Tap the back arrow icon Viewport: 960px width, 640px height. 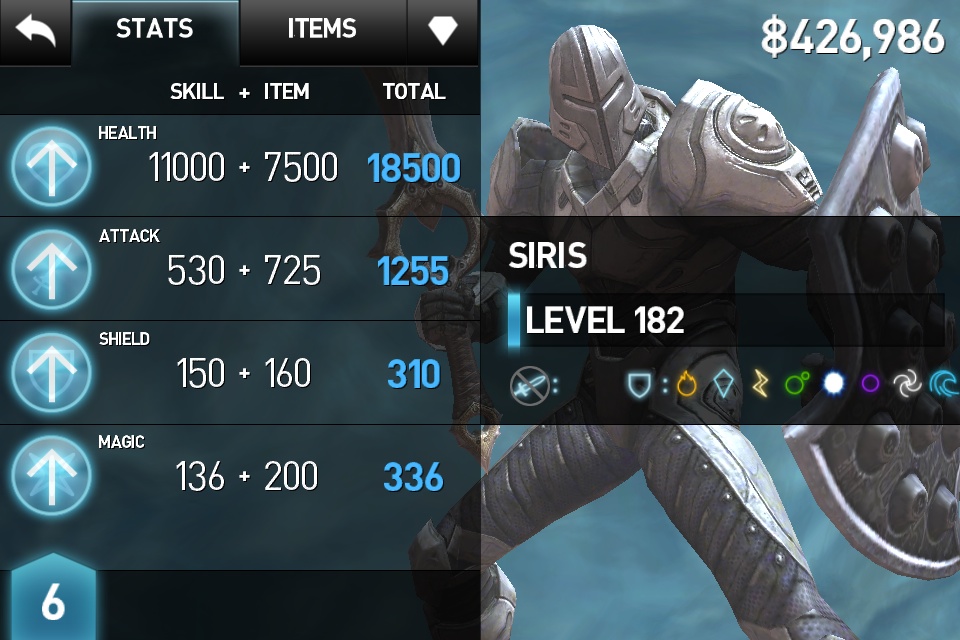[36, 31]
